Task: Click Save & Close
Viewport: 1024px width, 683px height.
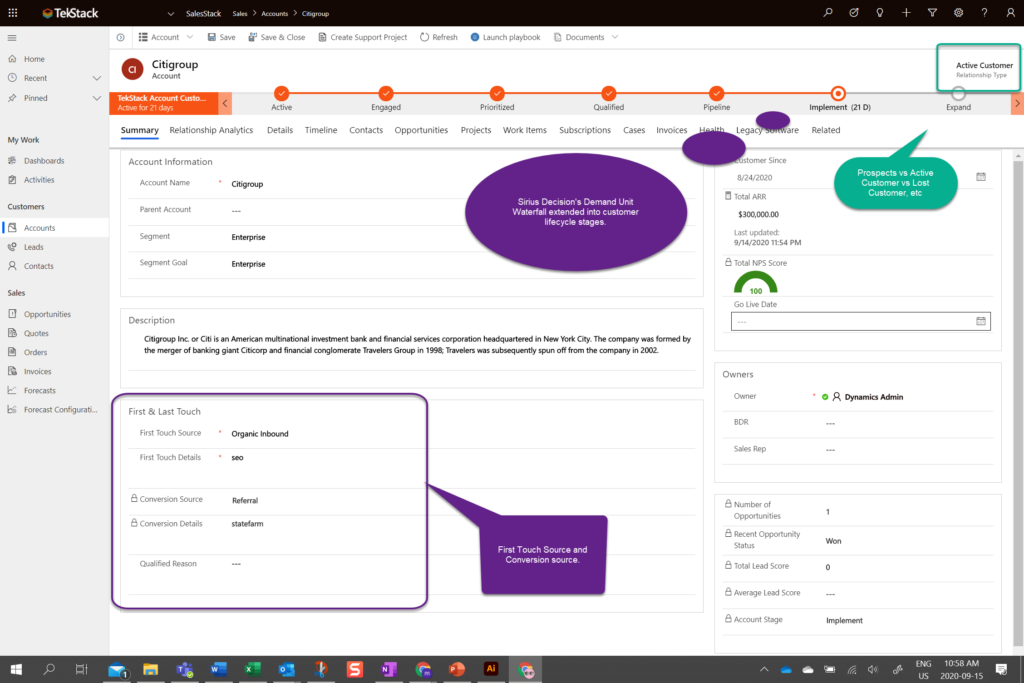Action: (277, 37)
